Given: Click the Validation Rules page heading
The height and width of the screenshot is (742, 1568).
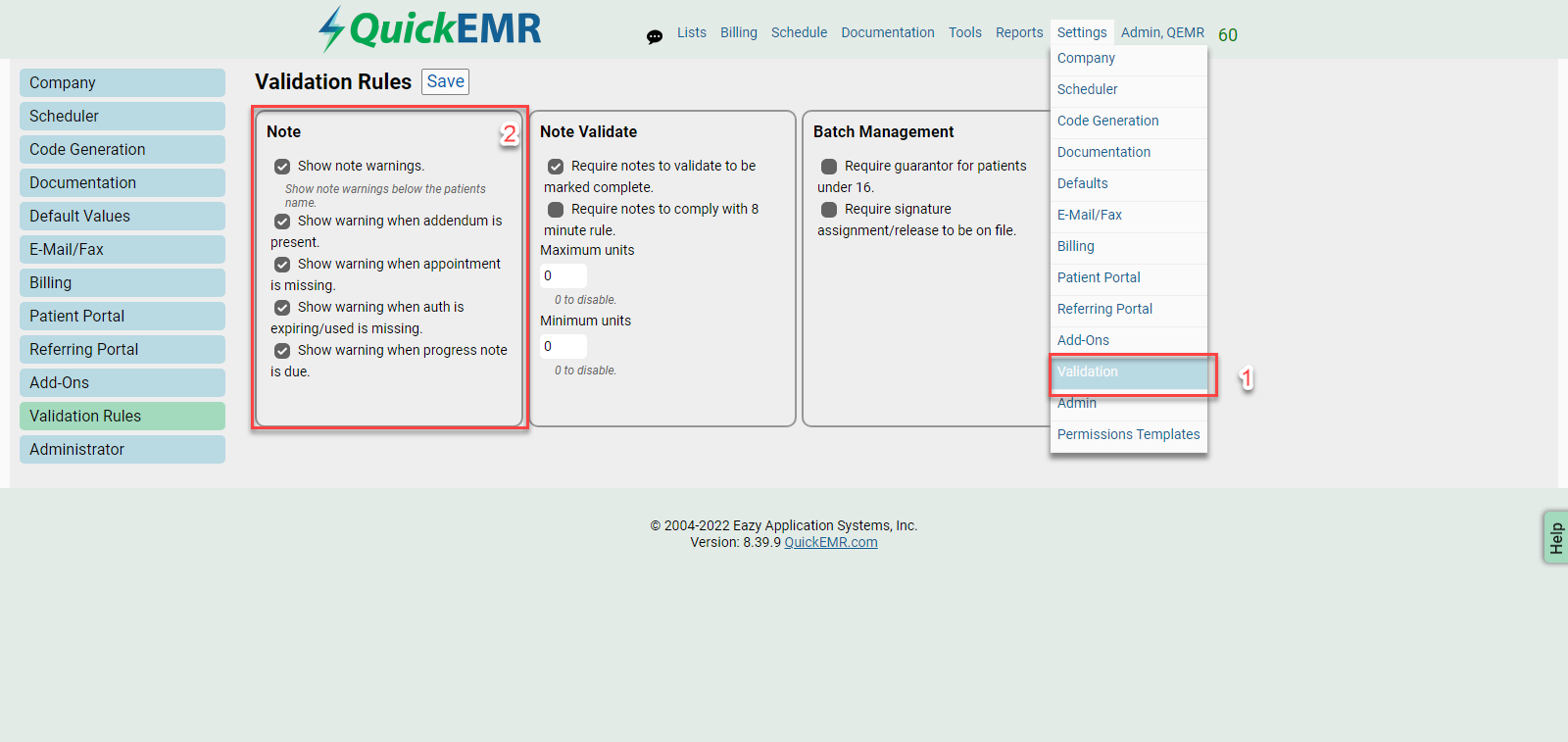Looking at the screenshot, I should coord(333,81).
